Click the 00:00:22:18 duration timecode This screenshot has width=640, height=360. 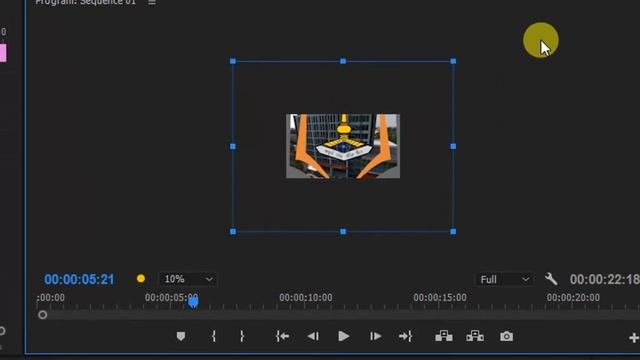(605, 280)
